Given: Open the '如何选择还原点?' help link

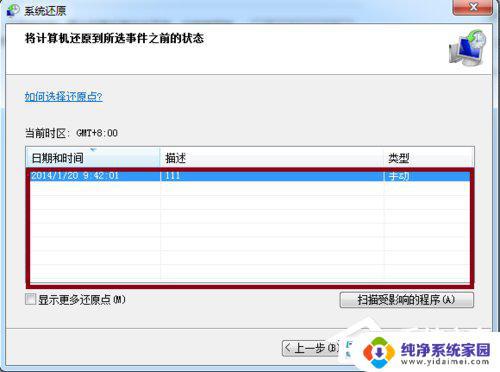Looking at the screenshot, I should point(63,97).
